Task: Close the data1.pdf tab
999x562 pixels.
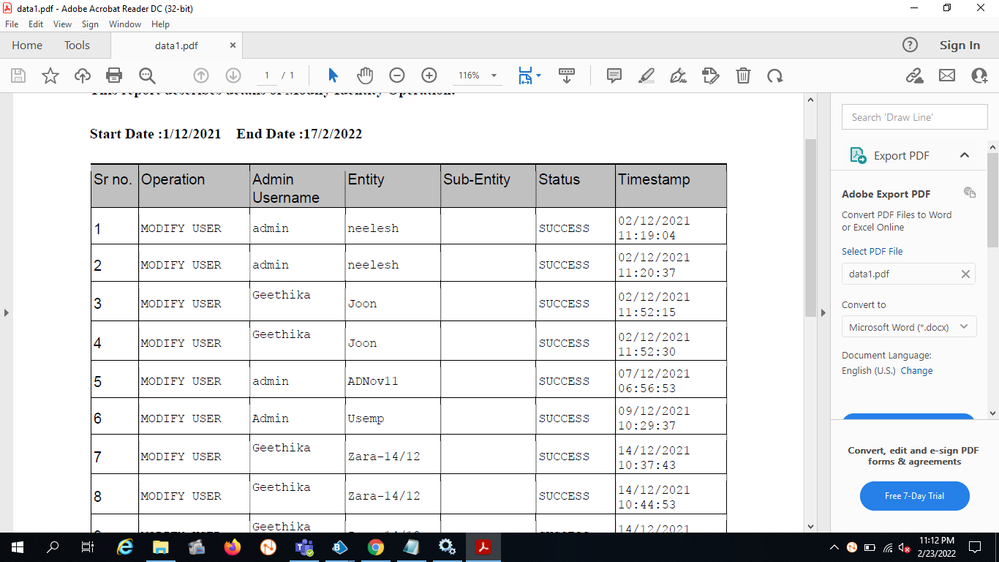Action: [x=233, y=45]
